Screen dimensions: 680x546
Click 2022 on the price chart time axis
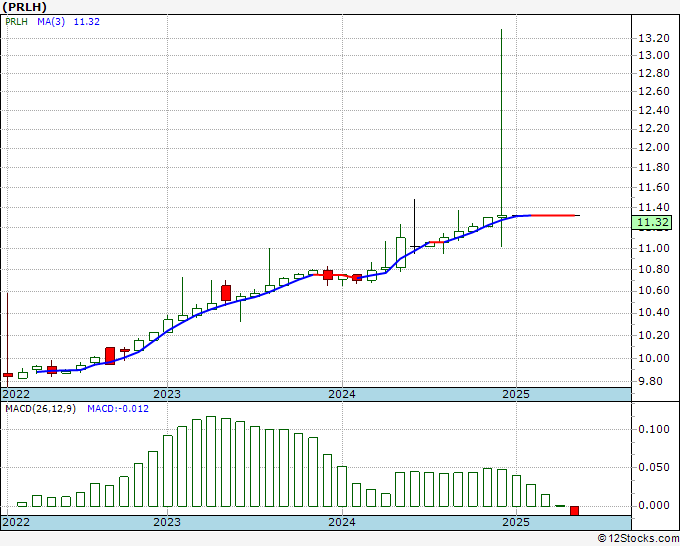coord(16,394)
